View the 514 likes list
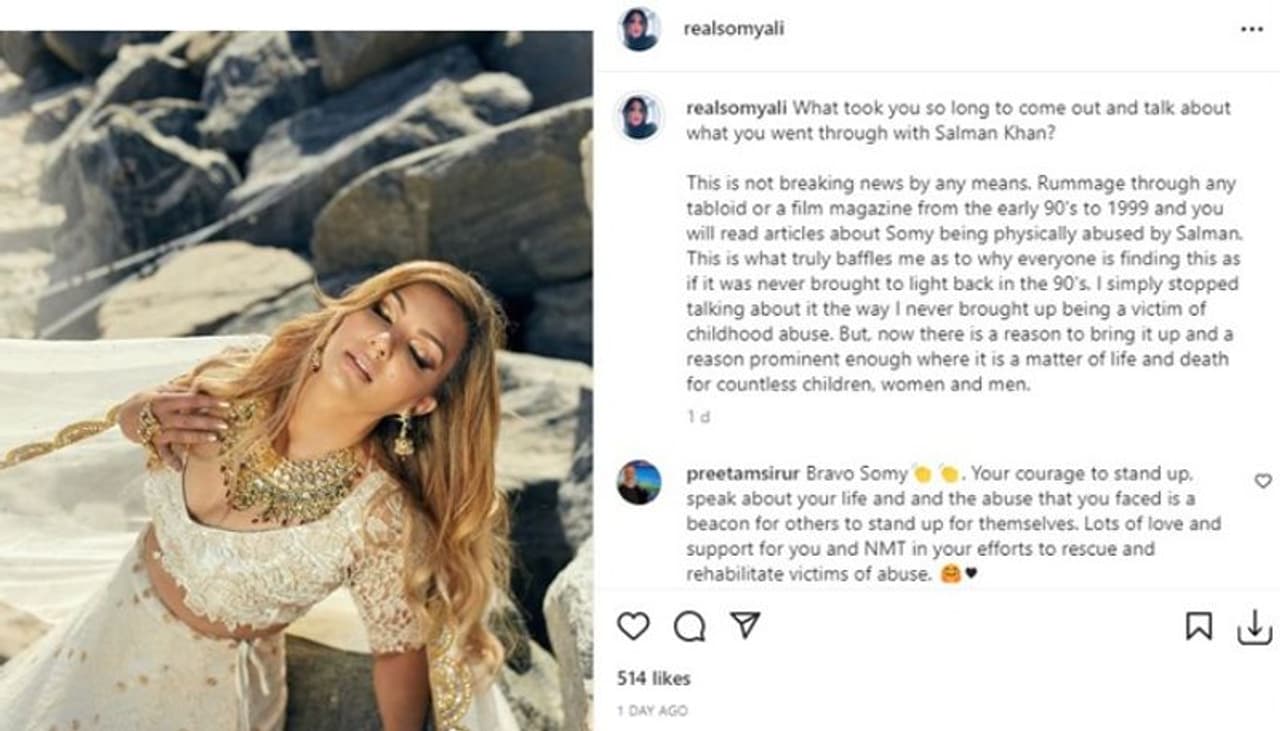The width and height of the screenshot is (1280, 731). tap(653, 678)
